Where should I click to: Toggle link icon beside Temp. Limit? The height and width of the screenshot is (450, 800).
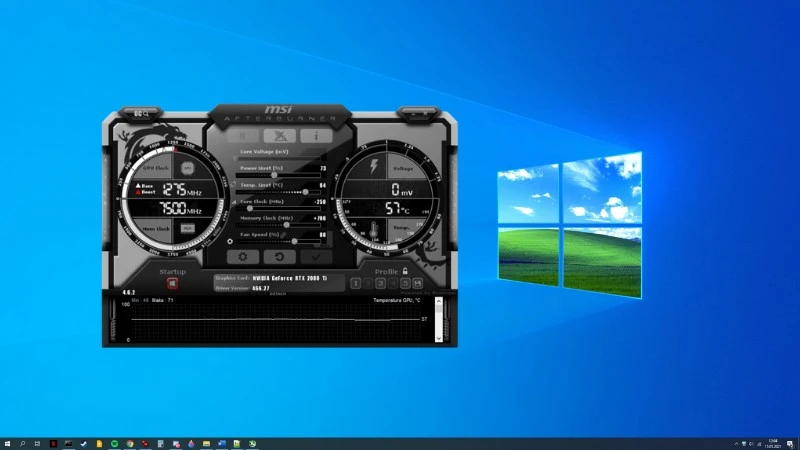[x=233, y=184]
